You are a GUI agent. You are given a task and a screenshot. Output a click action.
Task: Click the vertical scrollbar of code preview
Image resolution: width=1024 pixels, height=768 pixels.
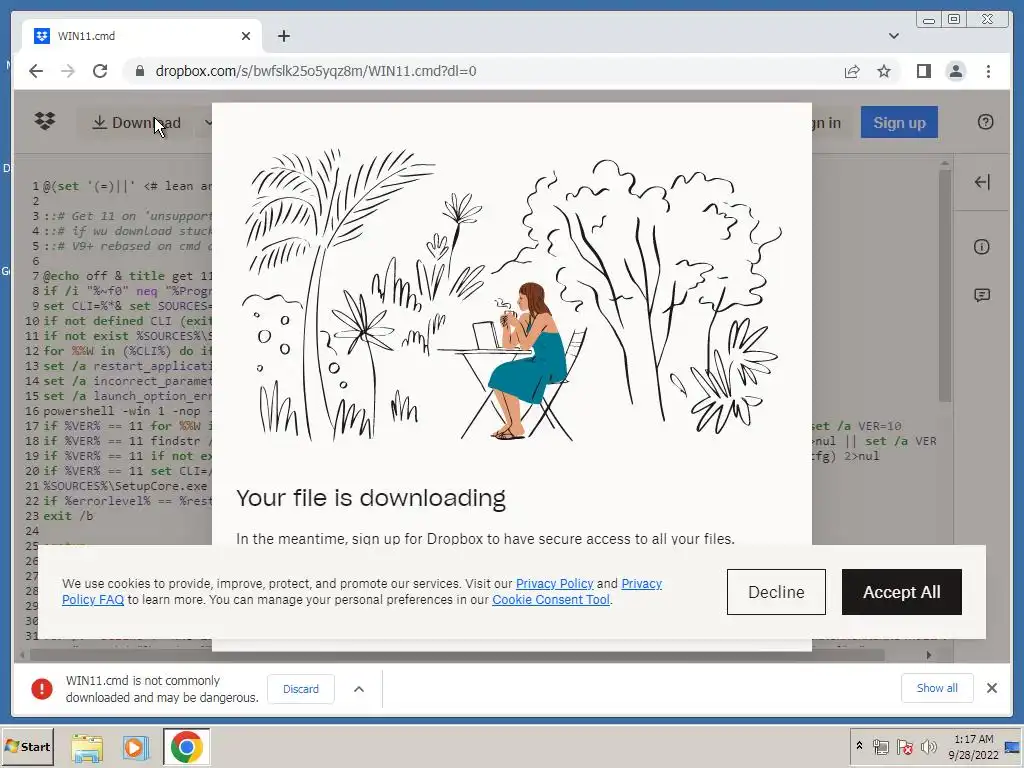944,284
